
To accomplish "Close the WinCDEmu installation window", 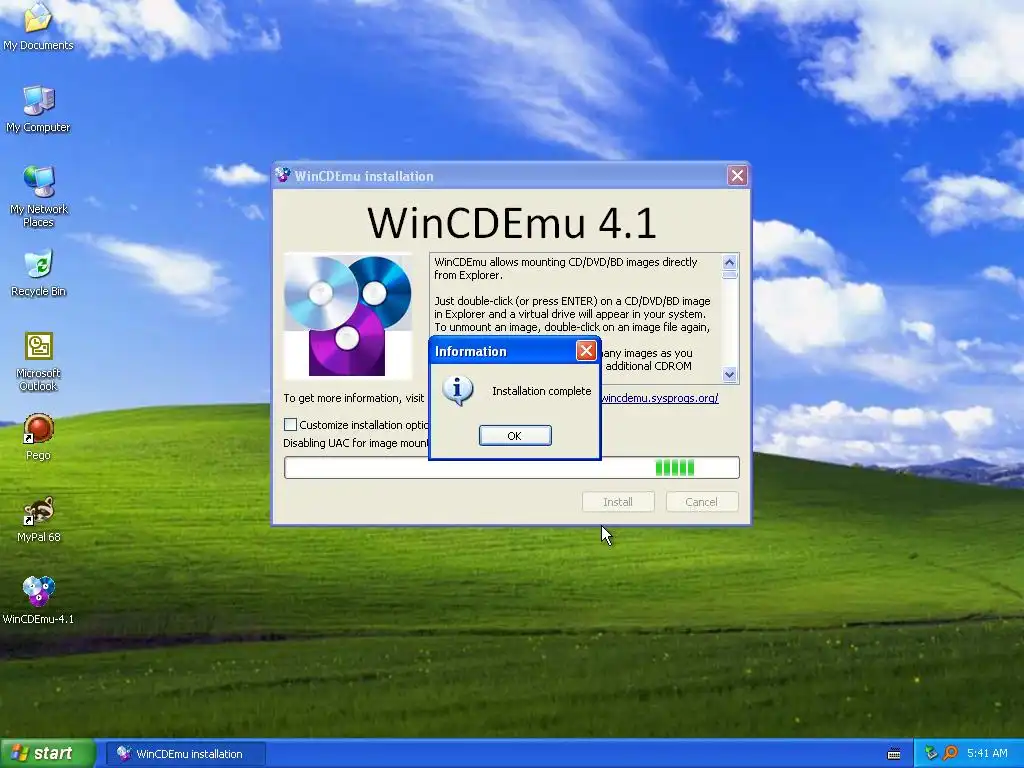I will click(737, 175).
